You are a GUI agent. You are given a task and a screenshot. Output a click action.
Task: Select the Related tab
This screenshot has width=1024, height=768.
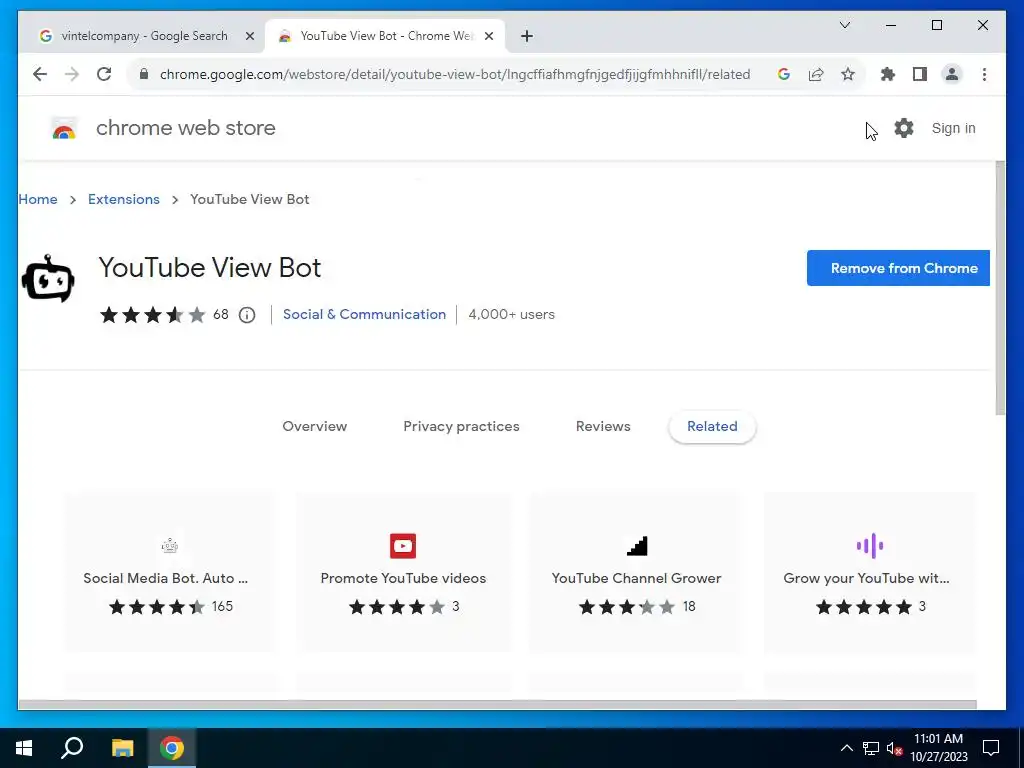click(712, 426)
